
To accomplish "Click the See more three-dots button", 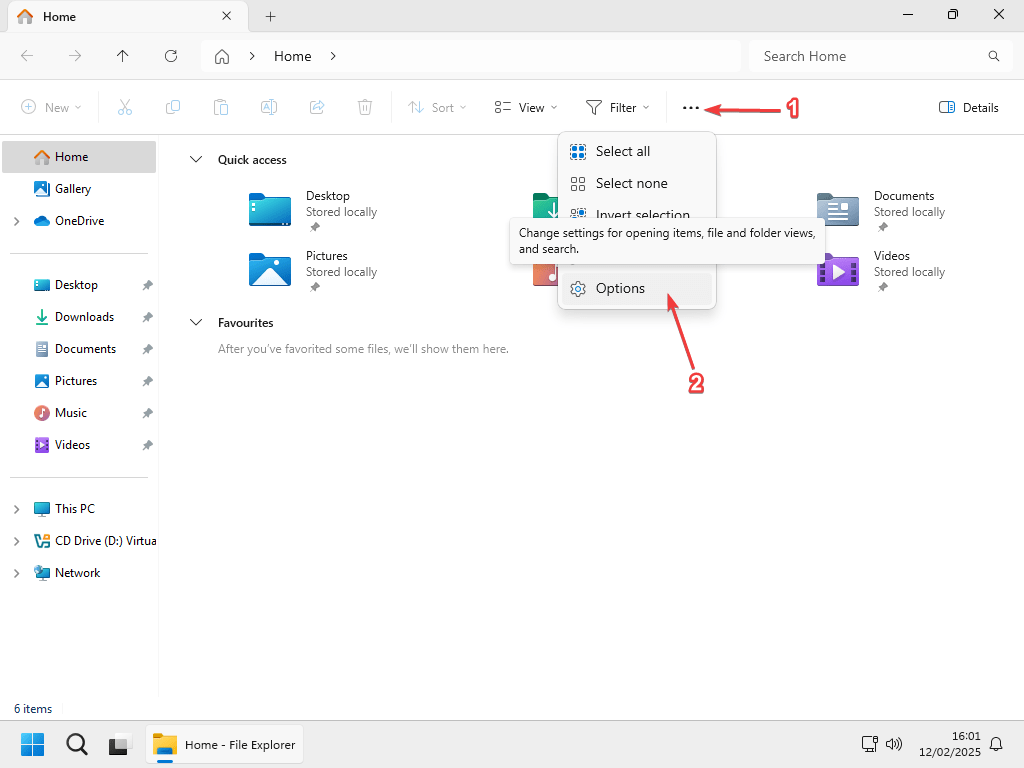I will click(691, 108).
